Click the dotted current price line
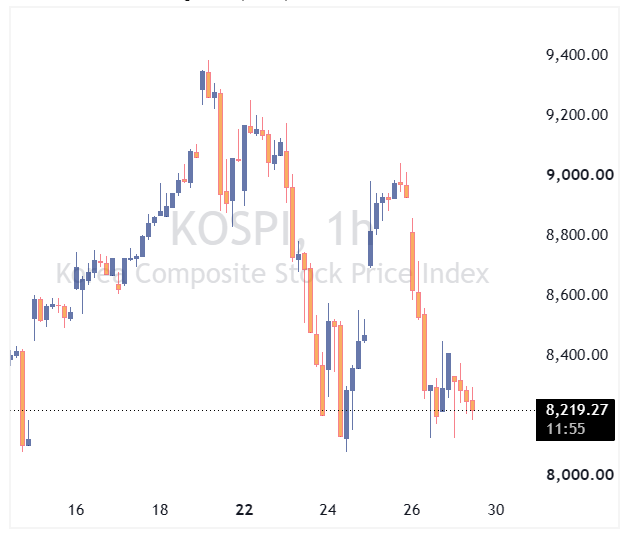Screen dimensions: 629x547 coord(272,410)
